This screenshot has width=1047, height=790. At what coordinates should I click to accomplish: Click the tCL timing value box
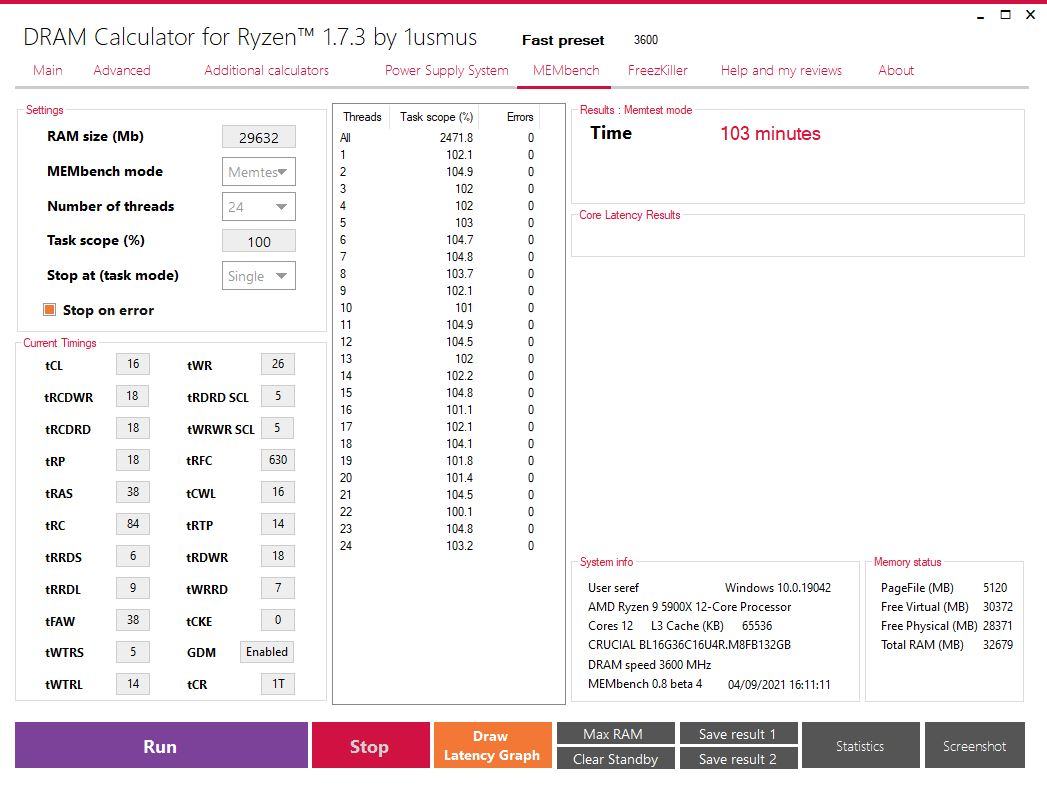coord(133,364)
